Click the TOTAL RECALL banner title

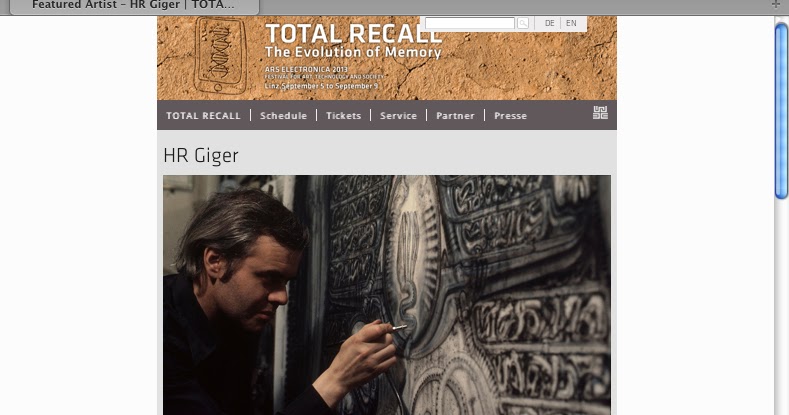pos(353,34)
